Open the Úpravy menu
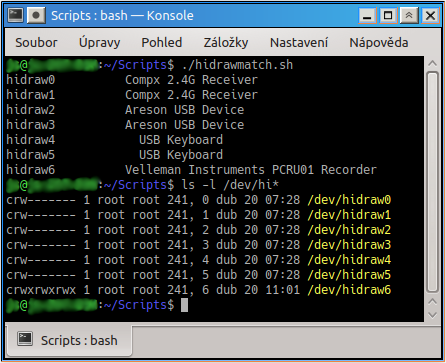The width and height of the screenshot is (446, 363). [99, 43]
